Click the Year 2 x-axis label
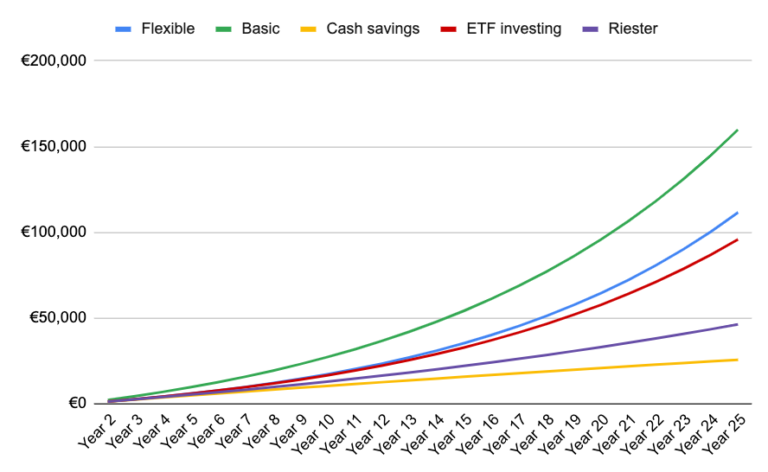 point(96,433)
